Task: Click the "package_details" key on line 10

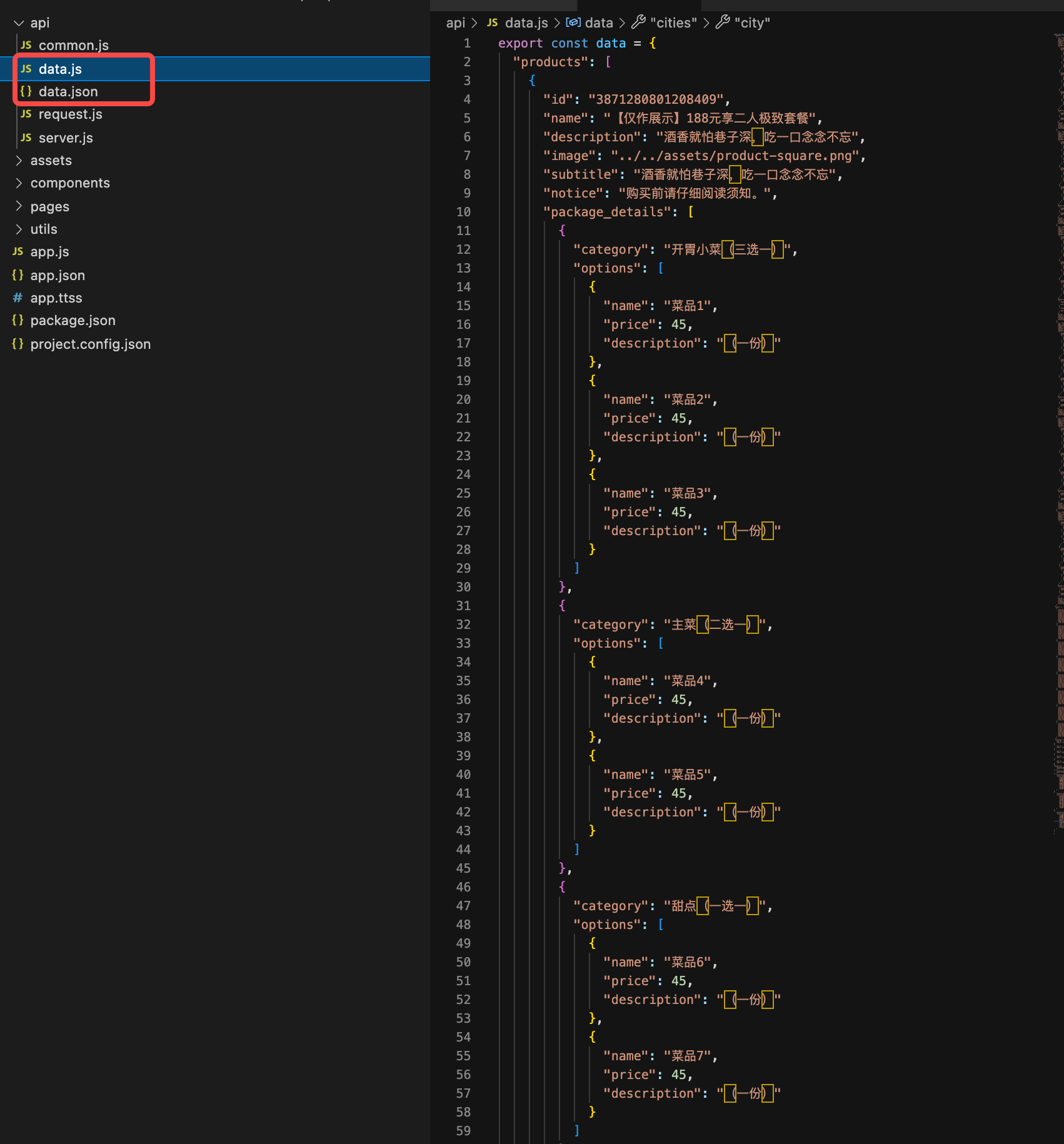Action: (x=606, y=213)
